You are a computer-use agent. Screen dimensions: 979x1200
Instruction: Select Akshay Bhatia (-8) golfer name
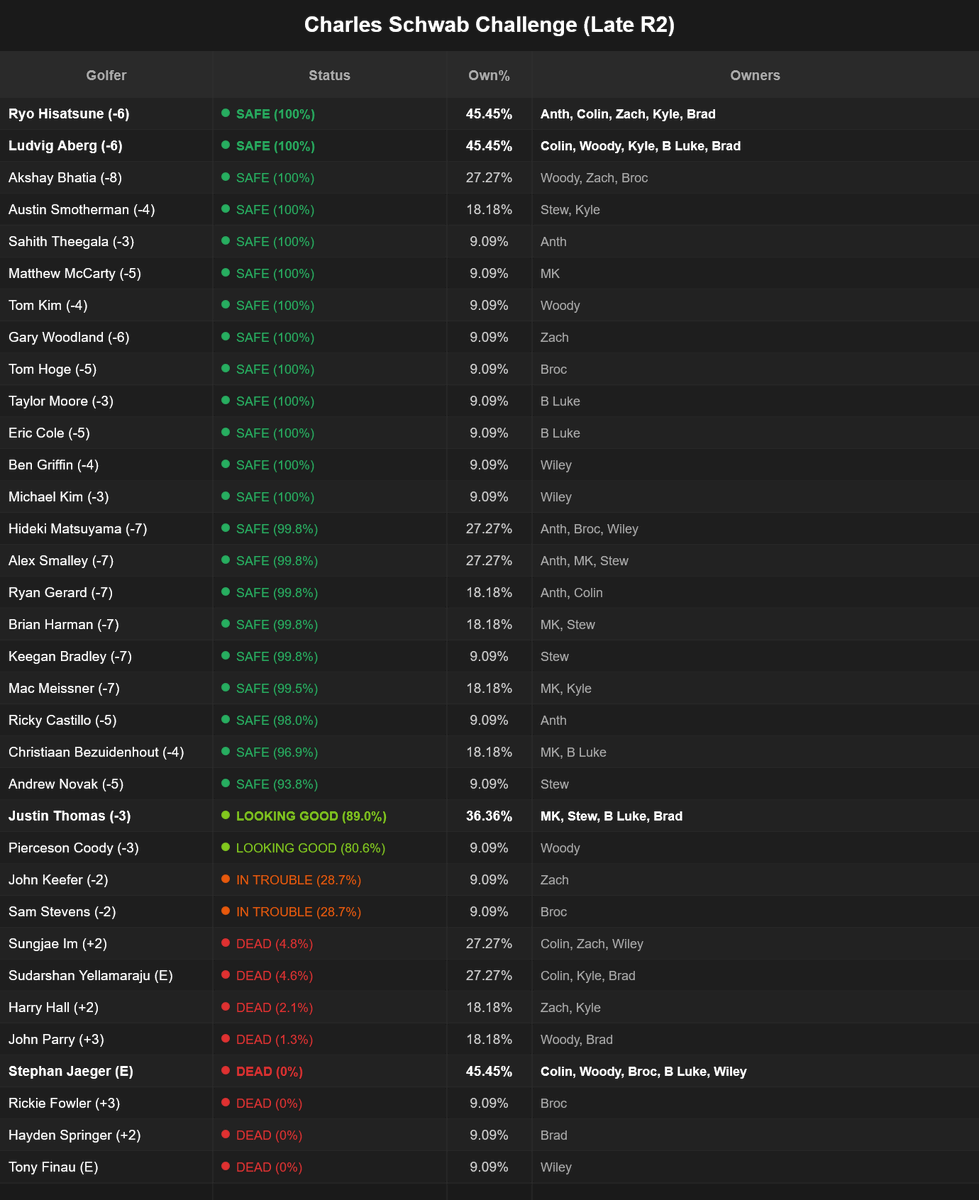[64, 178]
